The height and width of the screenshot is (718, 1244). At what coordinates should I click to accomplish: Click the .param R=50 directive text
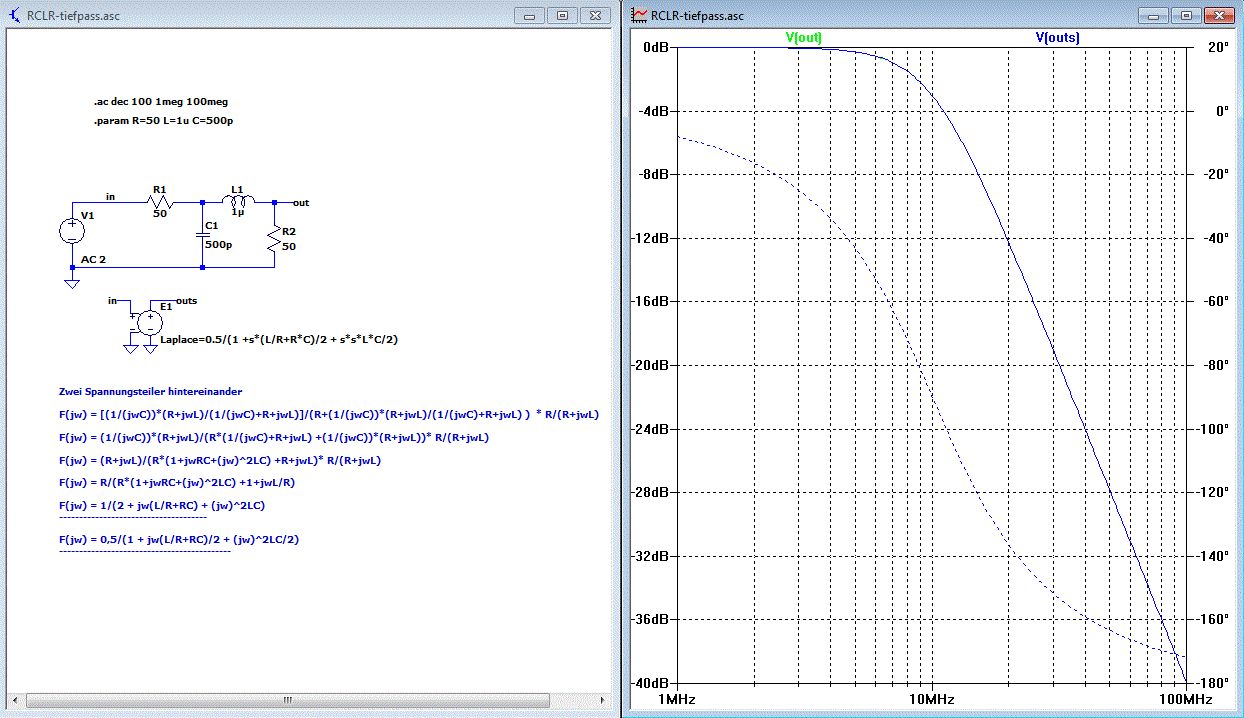[x=164, y=121]
